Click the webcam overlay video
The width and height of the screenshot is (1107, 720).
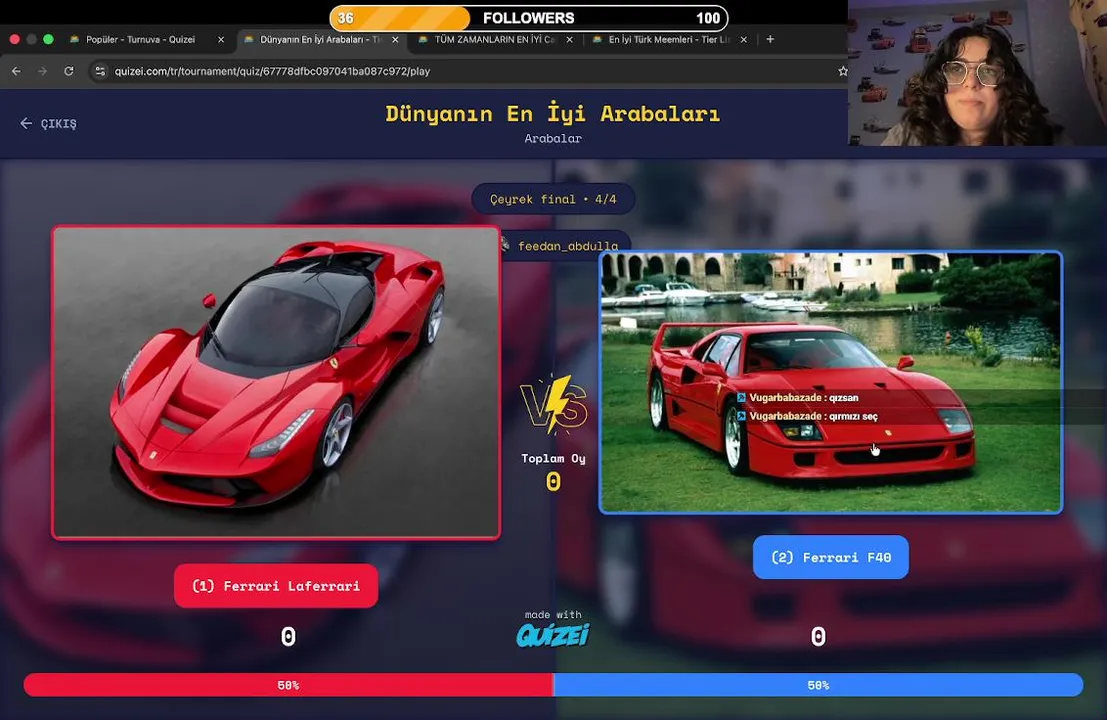point(977,73)
